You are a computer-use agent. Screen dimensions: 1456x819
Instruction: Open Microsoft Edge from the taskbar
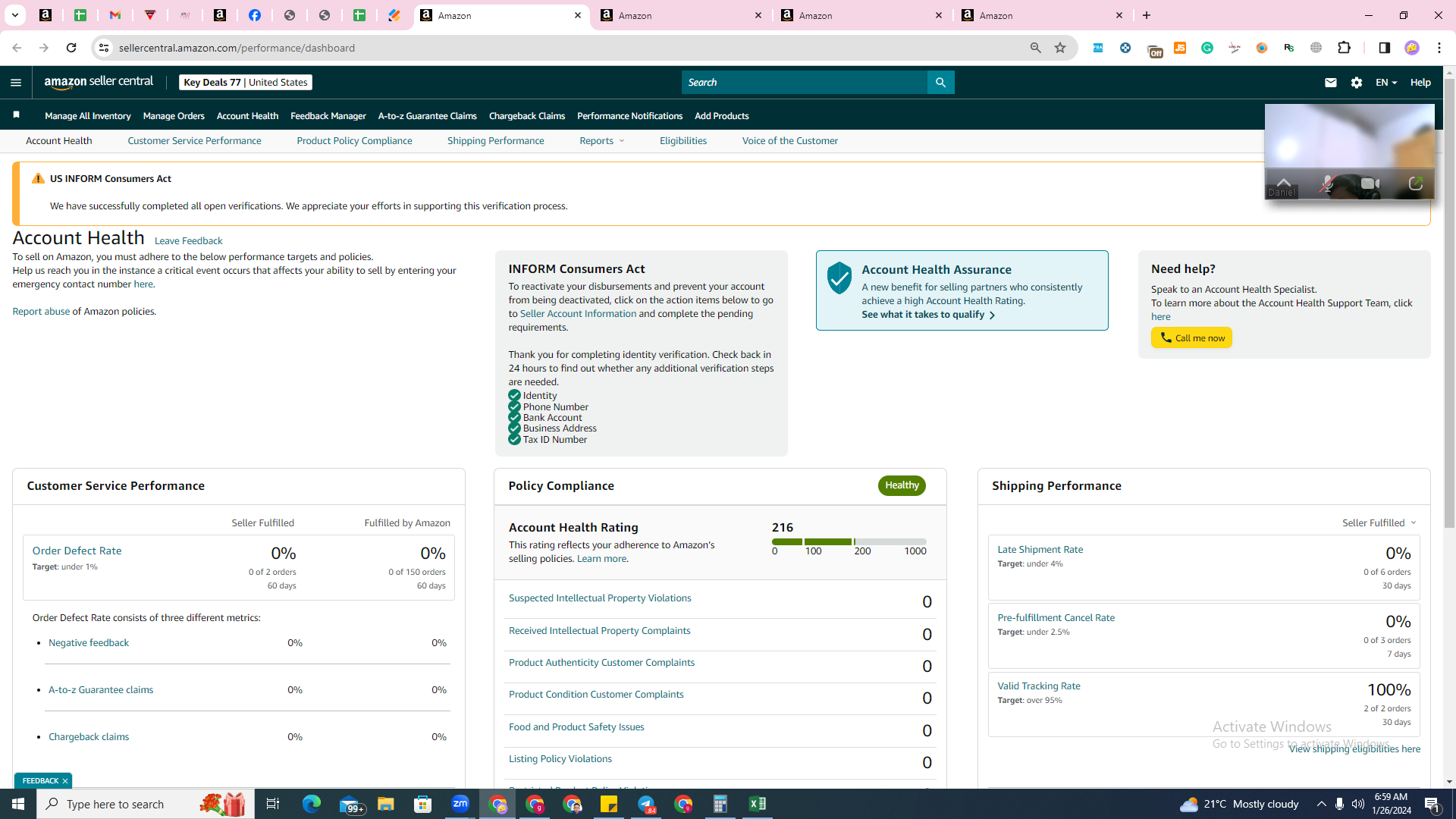coord(312,804)
